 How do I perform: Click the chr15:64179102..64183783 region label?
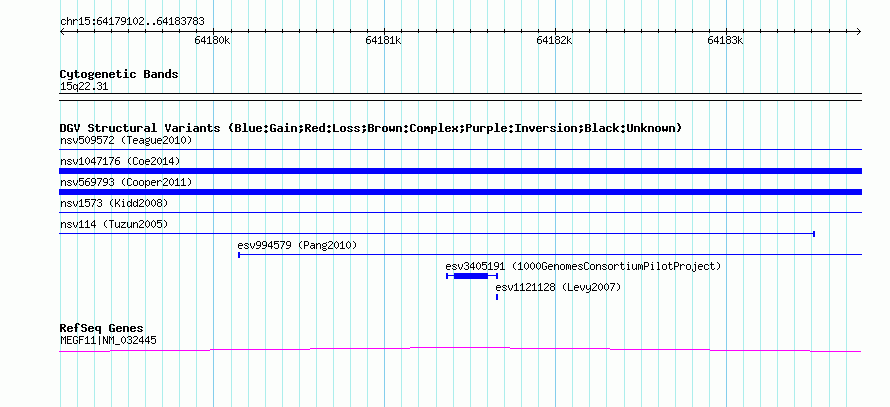click(x=132, y=22)
